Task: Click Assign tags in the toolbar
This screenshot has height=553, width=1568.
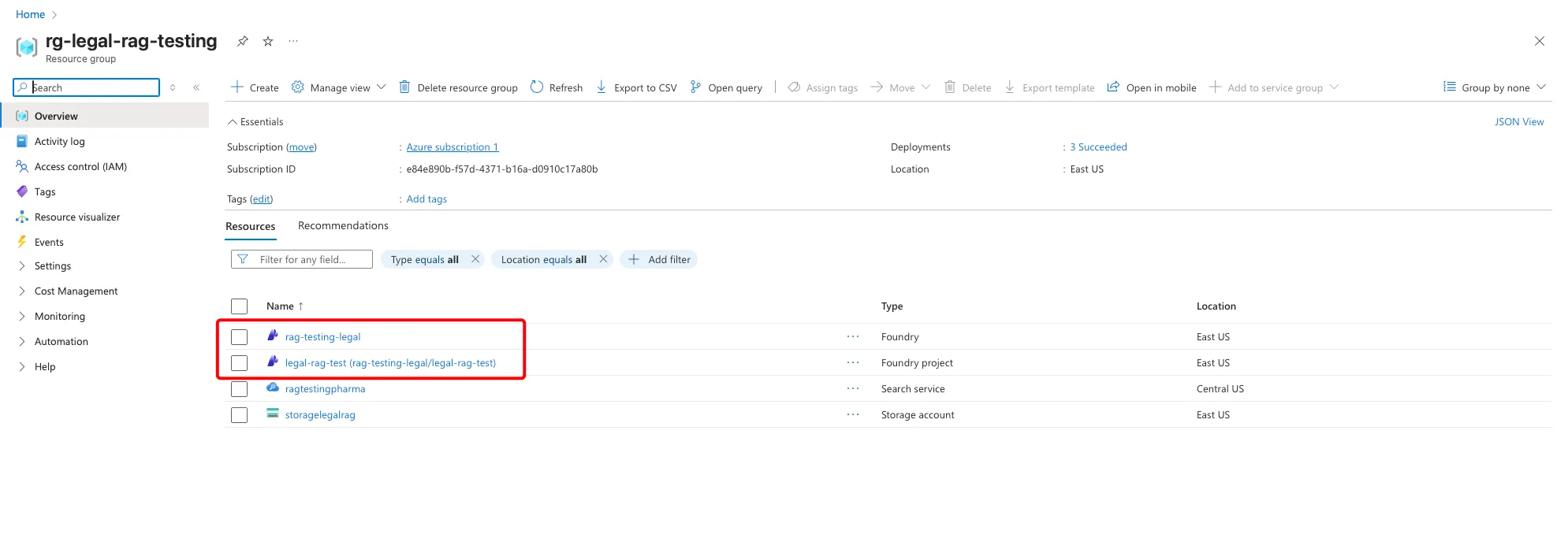Action: point(823,87)
